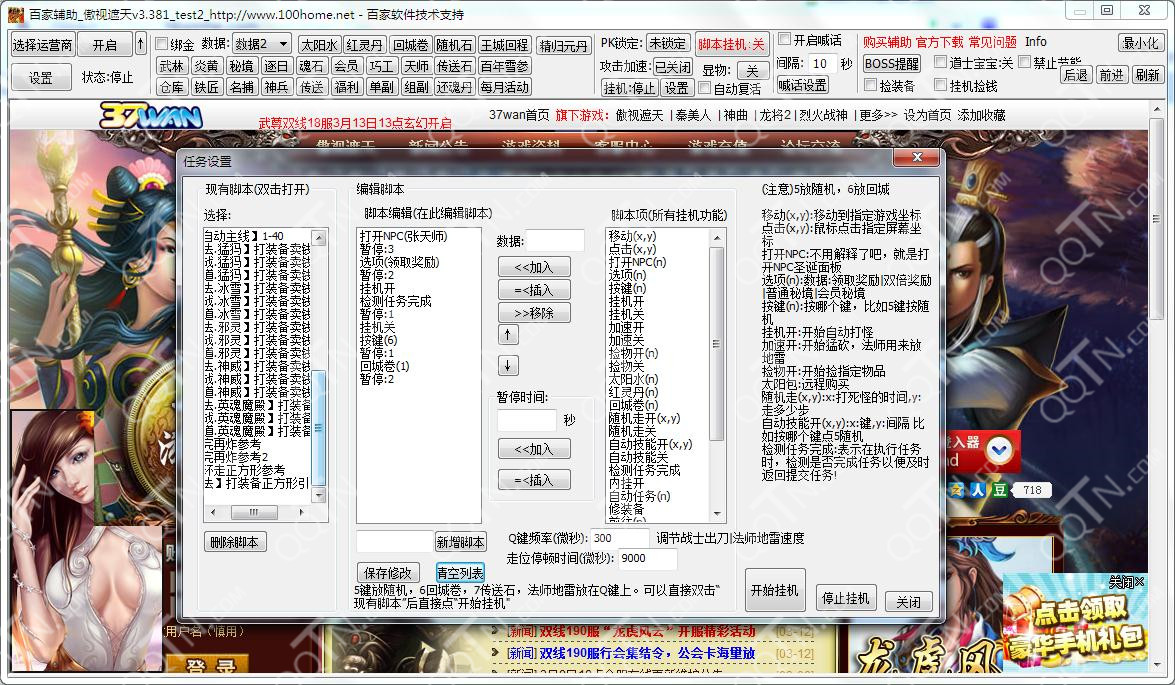Click the 红灵丹 toolbar button
The height and width of the screenshot is (685, 1175).
[365, 45]
